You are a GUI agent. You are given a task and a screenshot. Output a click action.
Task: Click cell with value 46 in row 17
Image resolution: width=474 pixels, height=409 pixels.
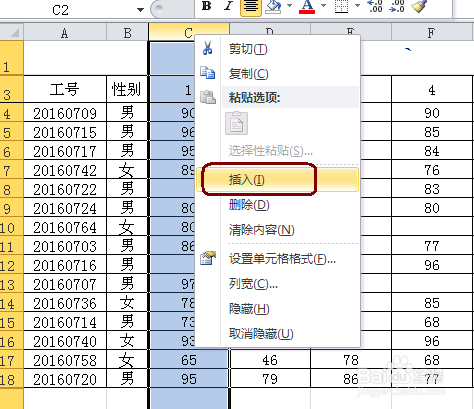[x=270, y=360]
